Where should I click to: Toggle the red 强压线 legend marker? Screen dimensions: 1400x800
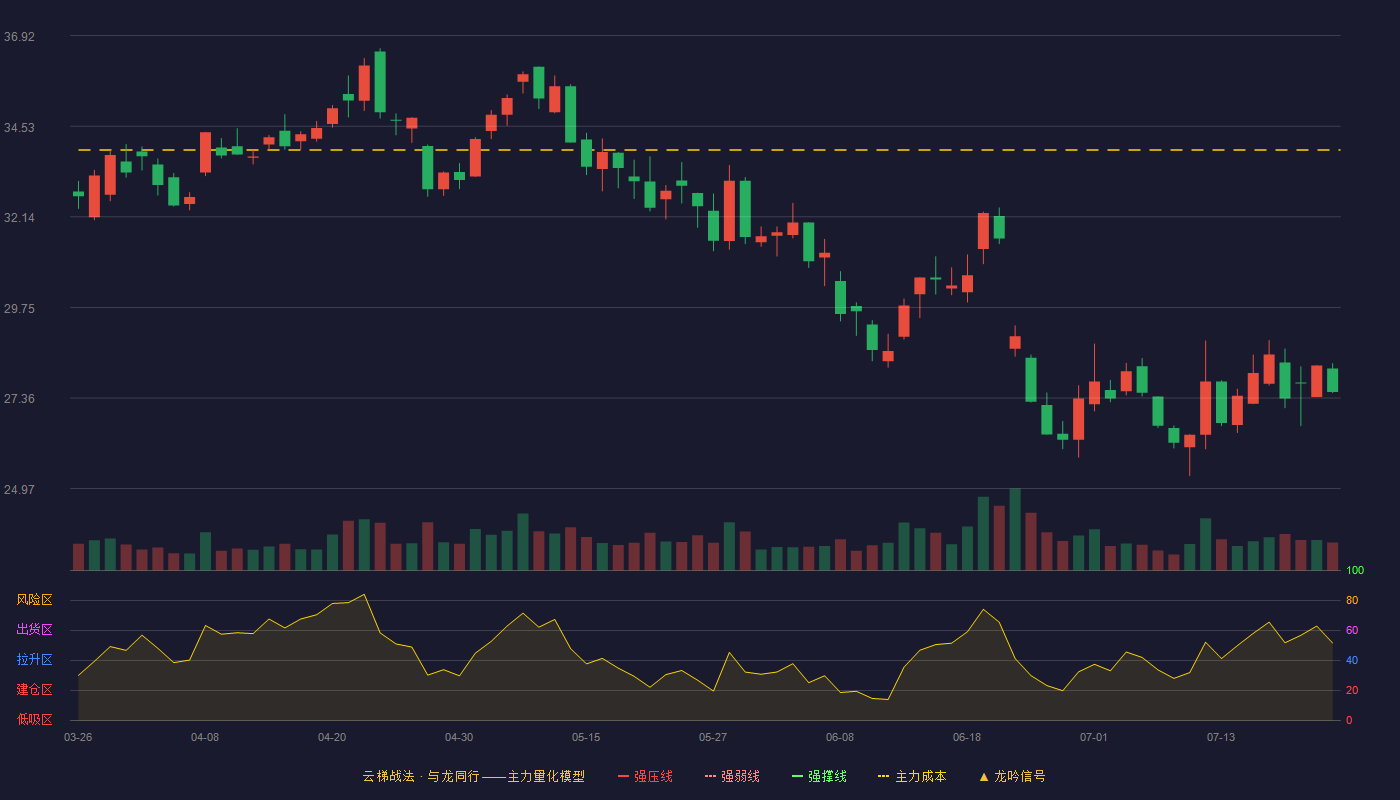[623, 776]
